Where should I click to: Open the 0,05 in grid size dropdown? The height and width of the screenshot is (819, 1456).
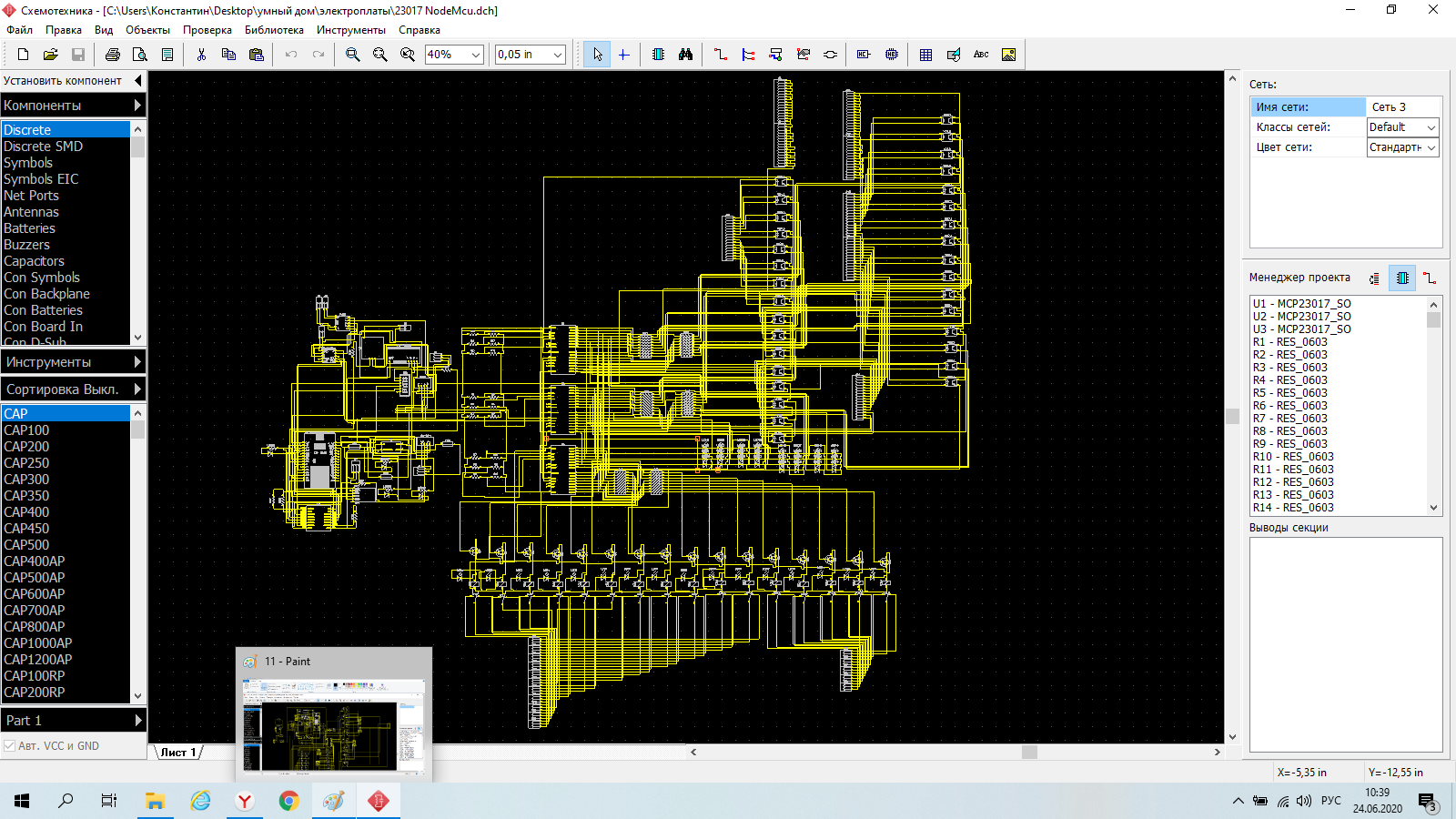[557, 55]
